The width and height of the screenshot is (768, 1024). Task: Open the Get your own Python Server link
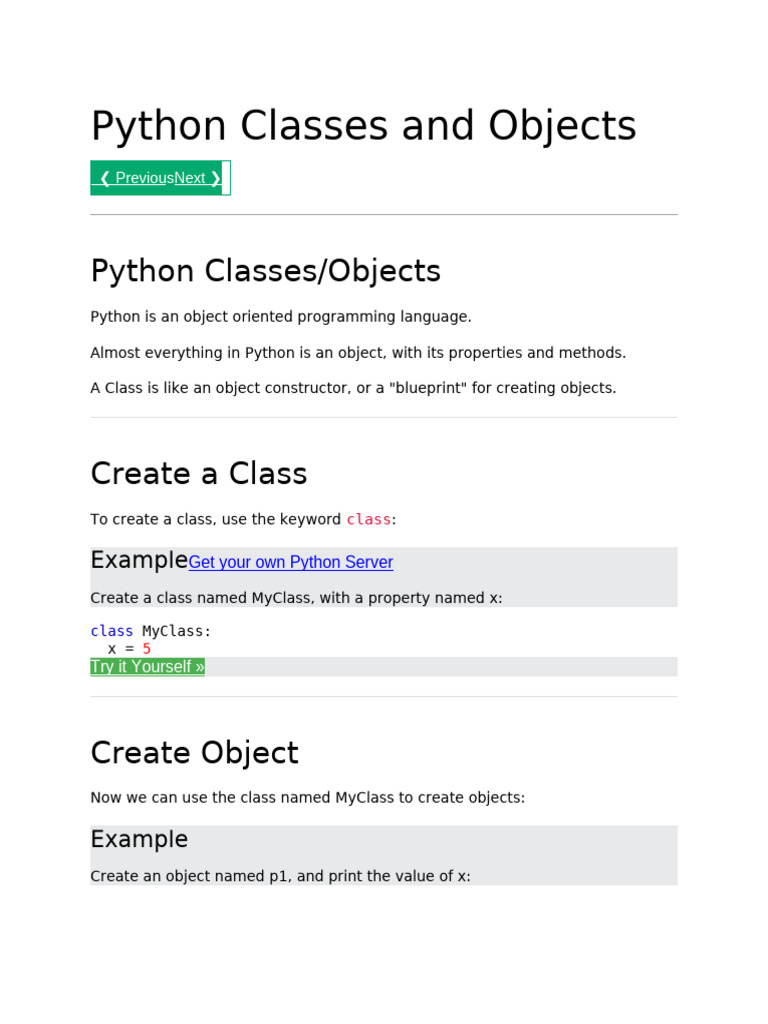[x=291, y=562]
